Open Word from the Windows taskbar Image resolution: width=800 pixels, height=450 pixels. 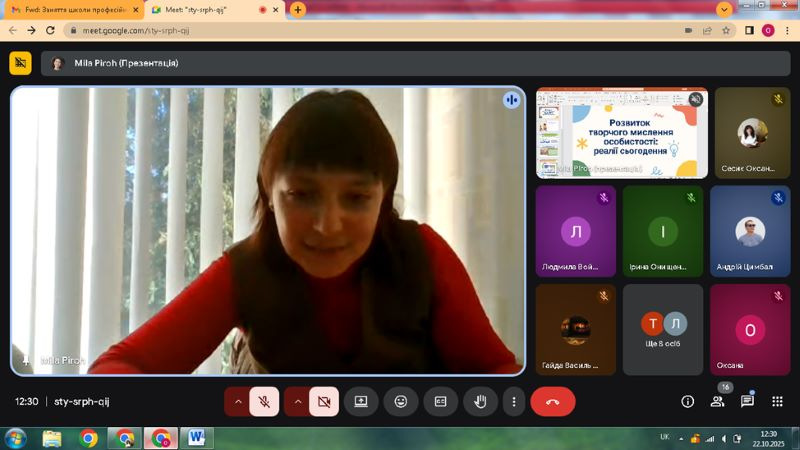click(x=196, y=438)
